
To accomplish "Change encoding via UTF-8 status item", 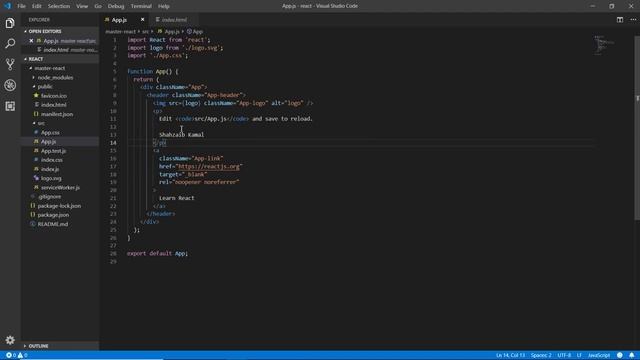I will [x=564, y=355].
